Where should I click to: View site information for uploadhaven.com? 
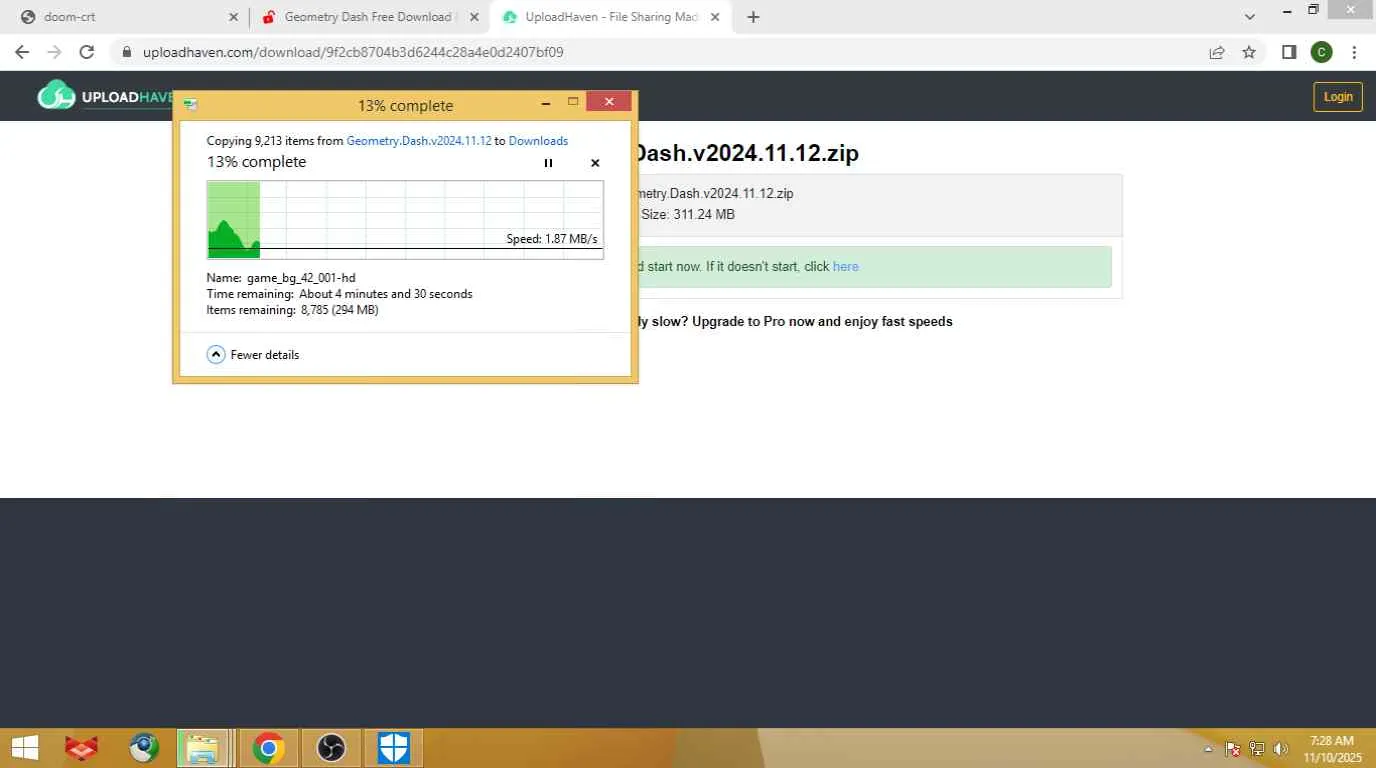127,52
